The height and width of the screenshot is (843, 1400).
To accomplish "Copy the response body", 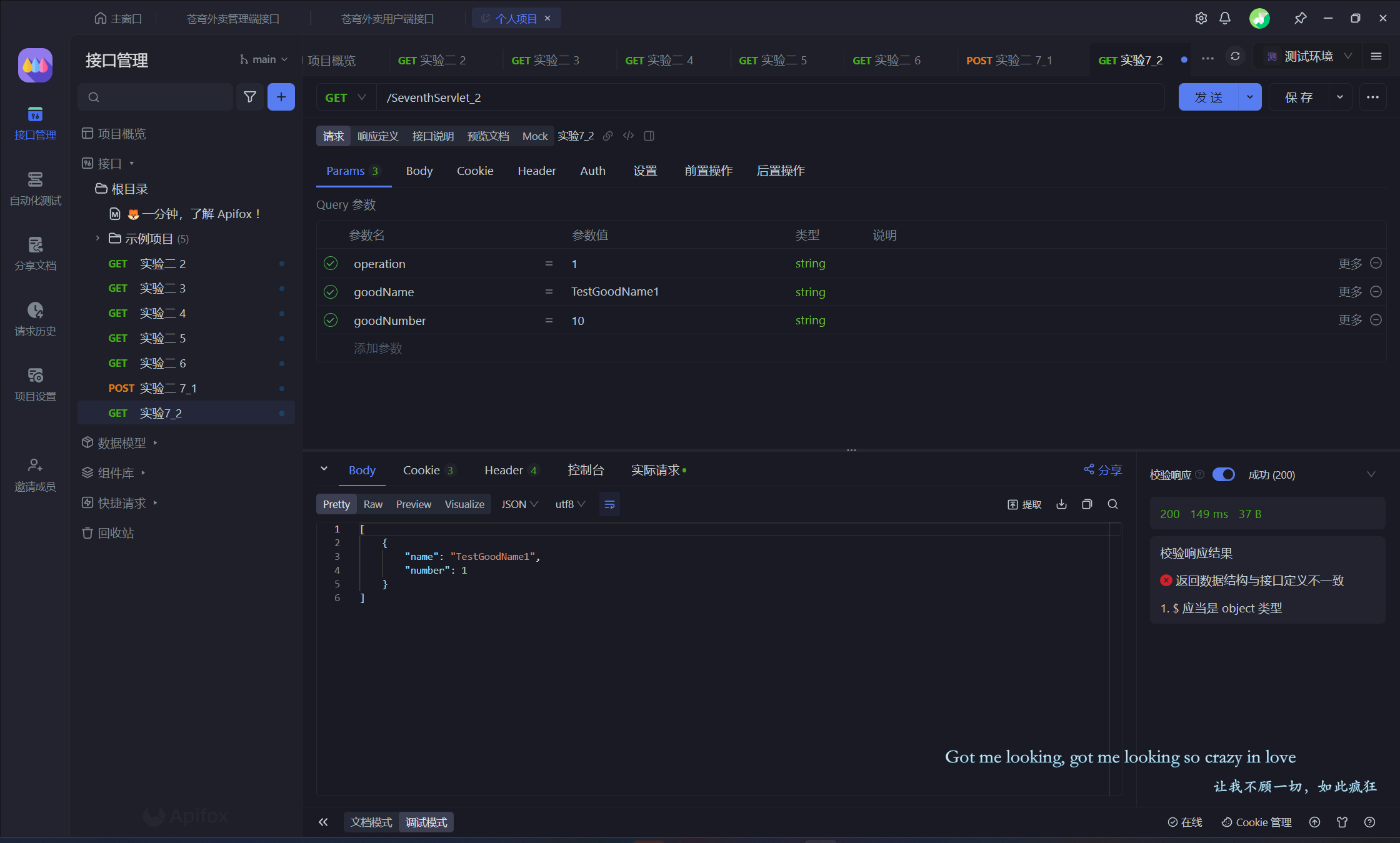I will coord(1087,504).
